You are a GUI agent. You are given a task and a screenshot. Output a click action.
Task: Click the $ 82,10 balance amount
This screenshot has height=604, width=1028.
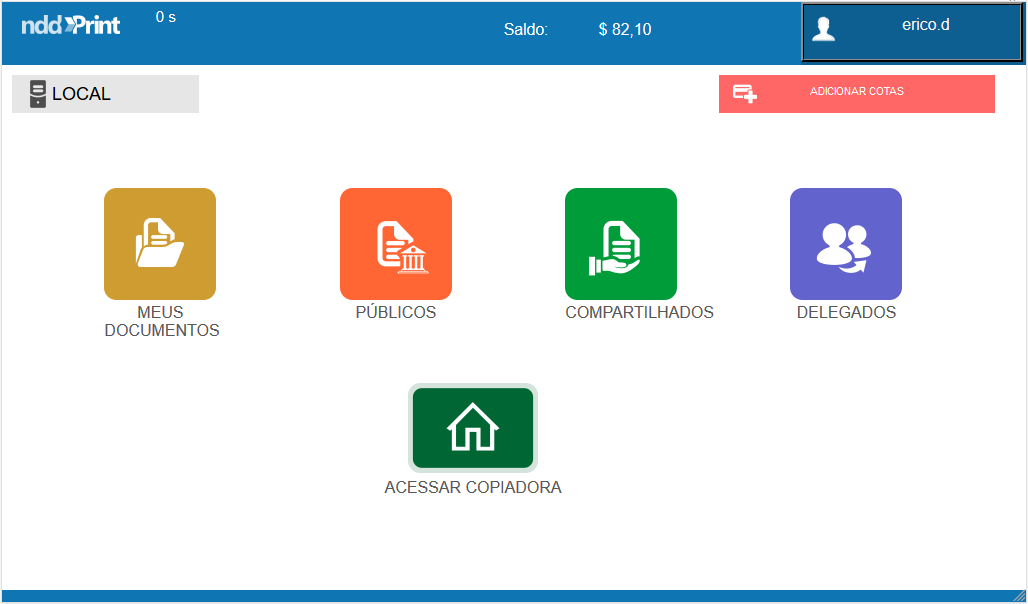[x=625, y=30]
